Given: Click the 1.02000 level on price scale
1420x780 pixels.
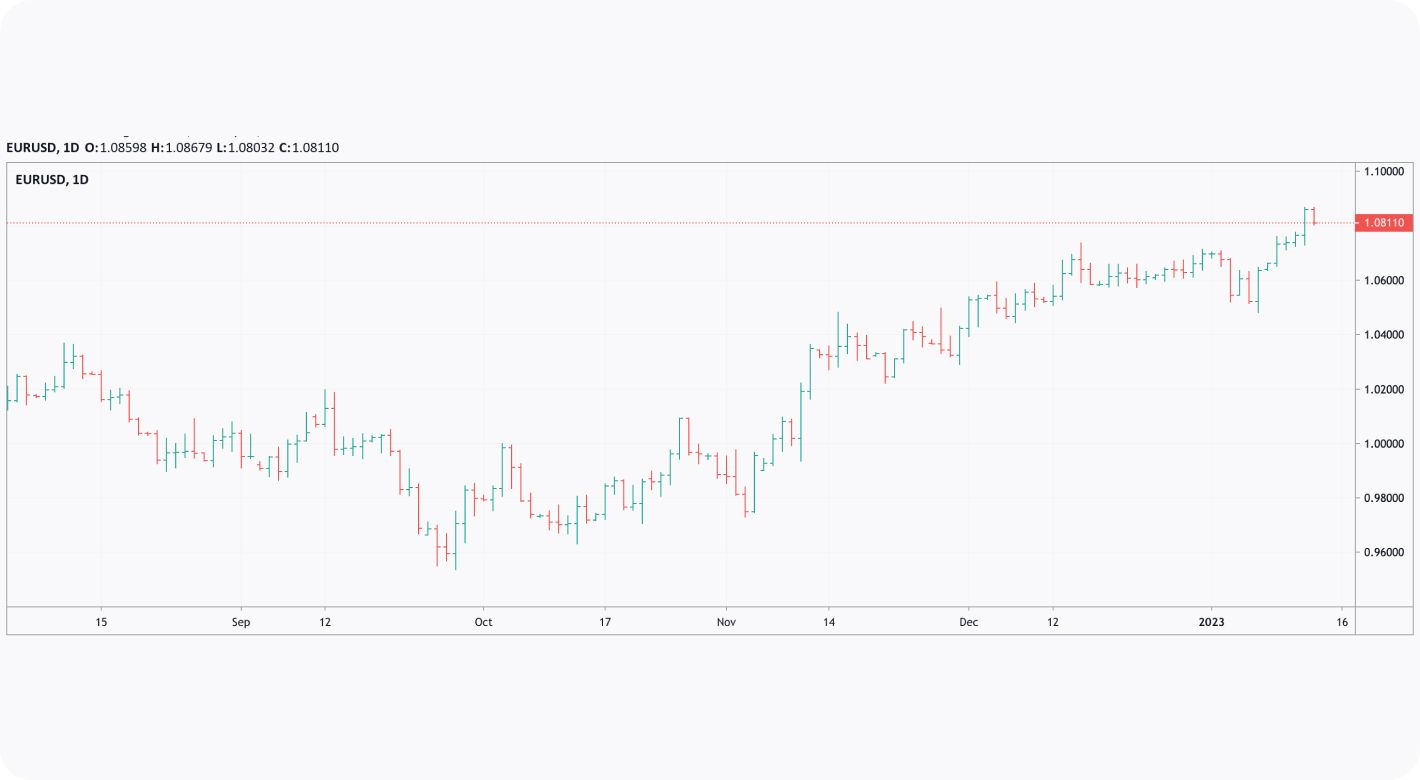Looking at the screenshot, I should click(x=1384, y=389).
